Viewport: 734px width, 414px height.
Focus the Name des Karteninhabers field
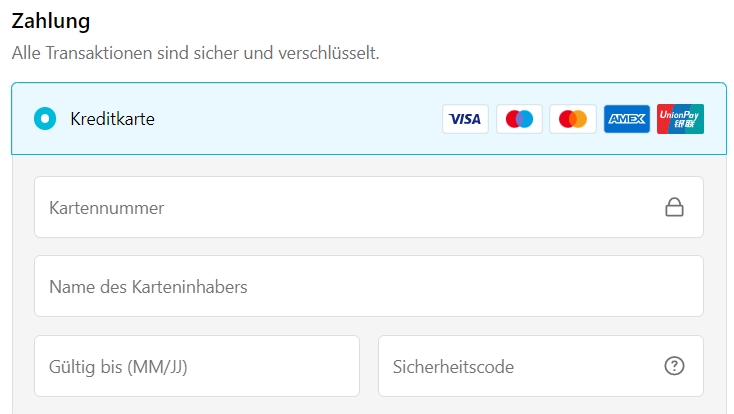pyautogui.click(x=369, y=286)
